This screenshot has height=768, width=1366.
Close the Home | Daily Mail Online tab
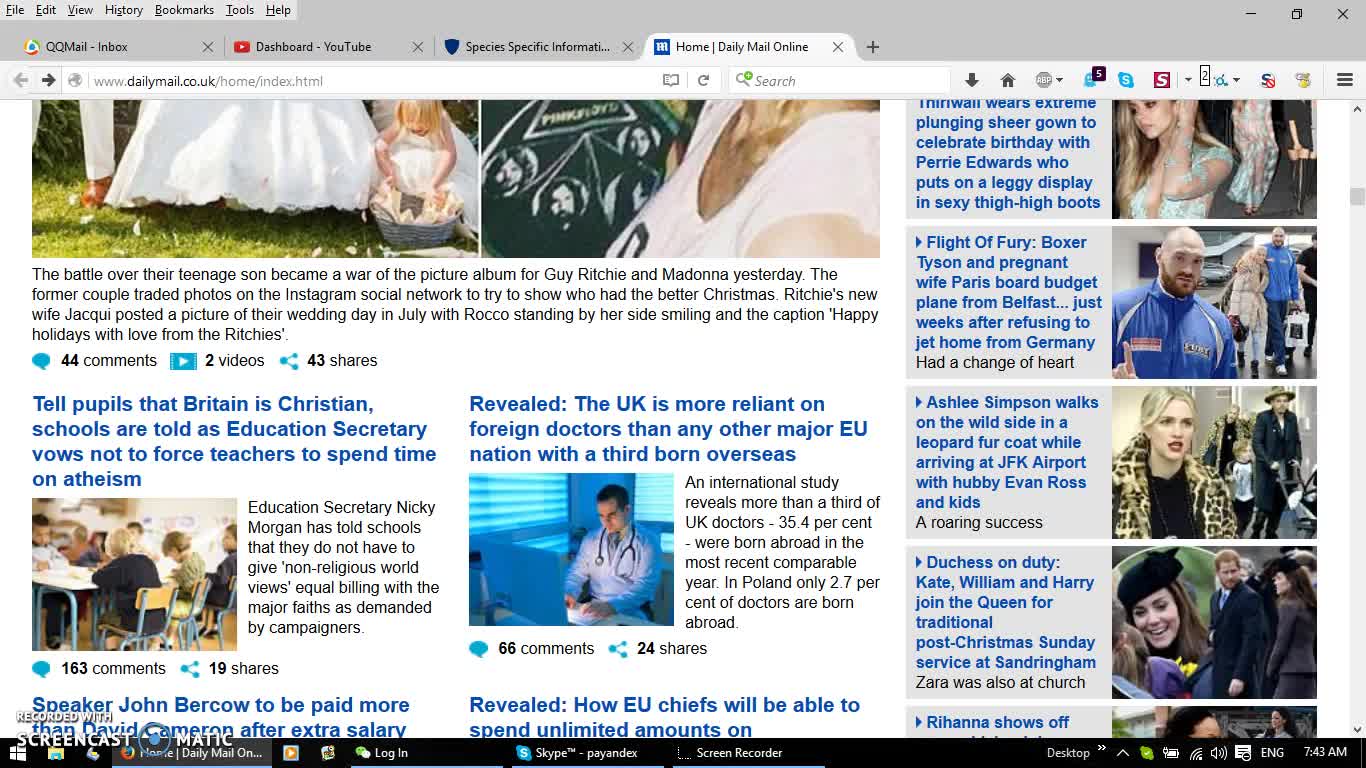click(x=838, y=46)
